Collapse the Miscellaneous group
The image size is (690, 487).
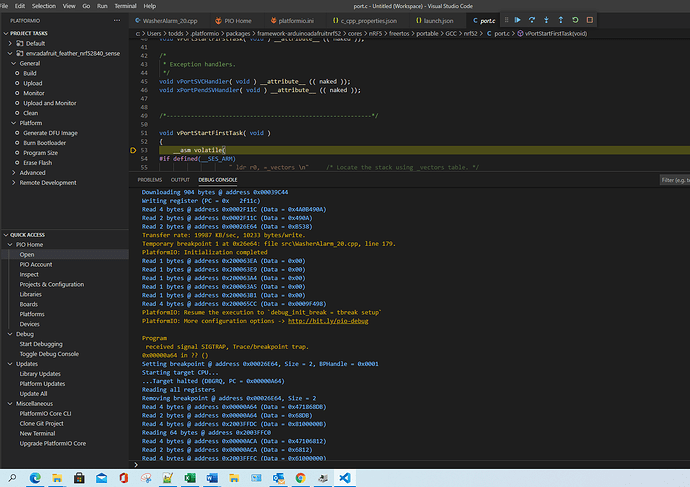[10, 404]
